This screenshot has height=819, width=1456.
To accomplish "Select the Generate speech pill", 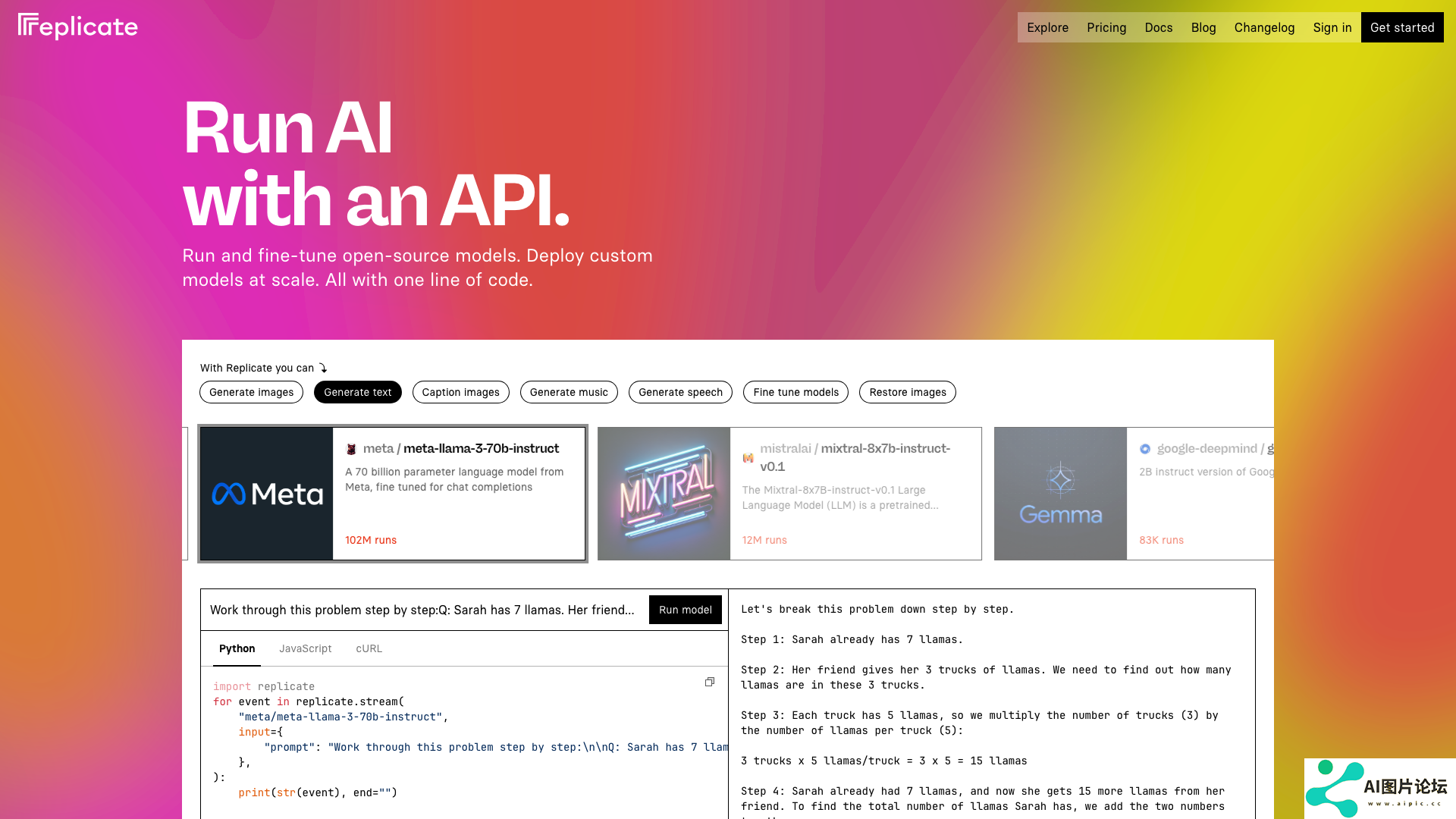I will click(680, 392).
